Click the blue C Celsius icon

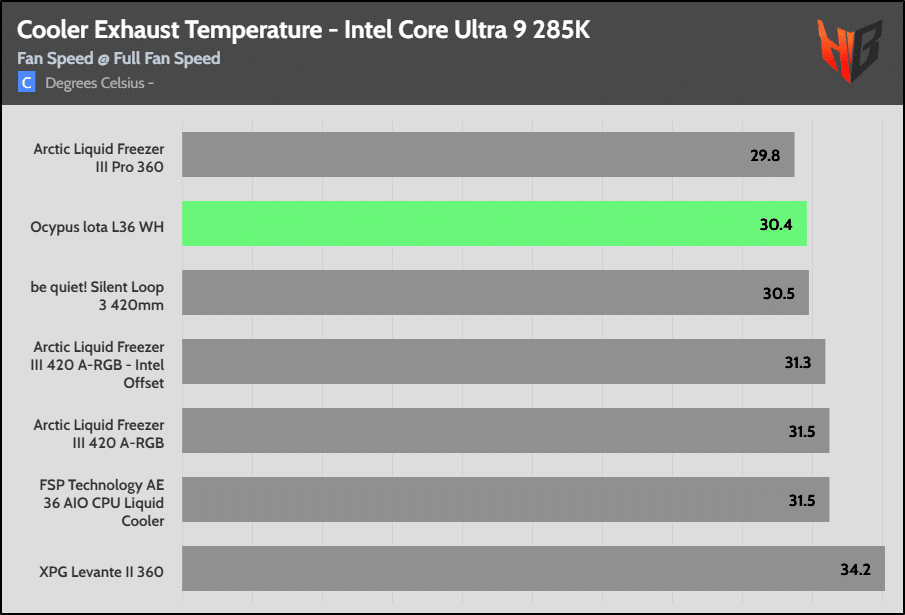click(26, 82)
